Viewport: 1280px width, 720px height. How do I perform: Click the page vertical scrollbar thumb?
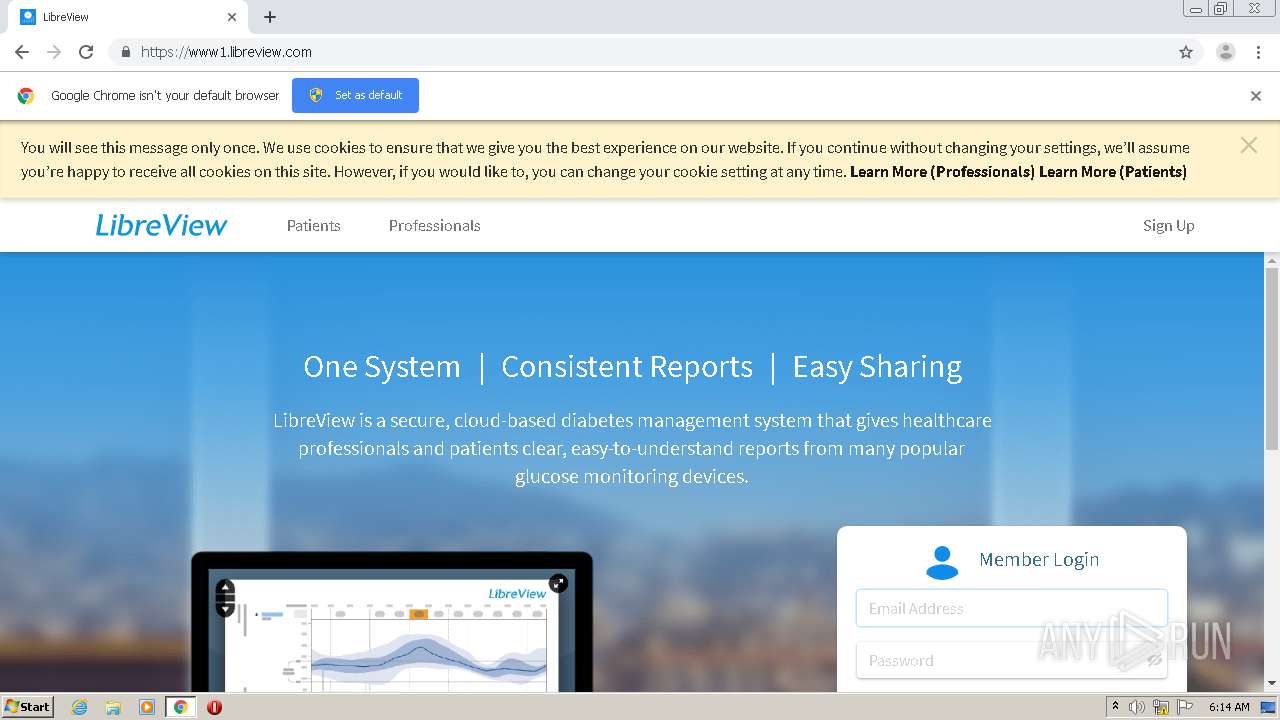click(1272, 358)
